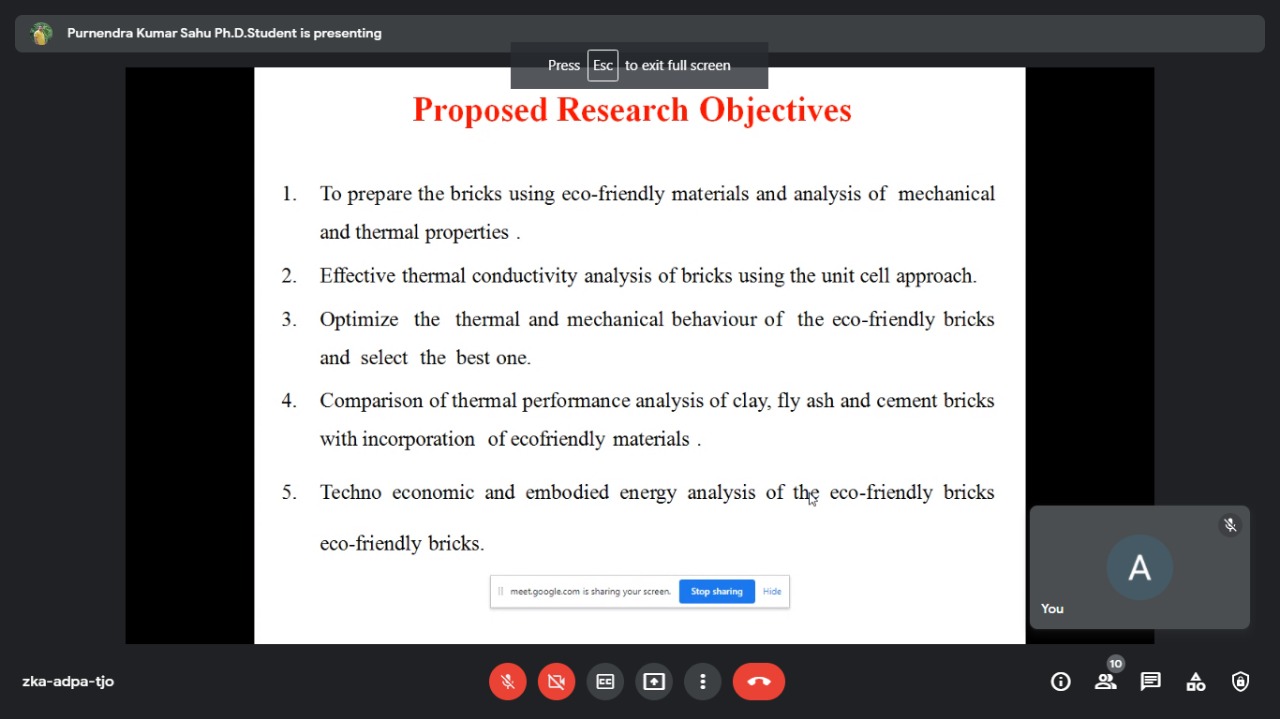Click the drag handle on sharing banner

500,591
